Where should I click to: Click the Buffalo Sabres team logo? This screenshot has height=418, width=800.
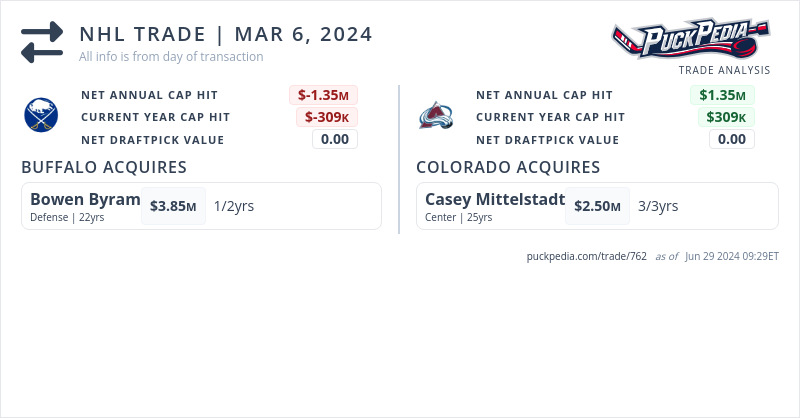tap(42, 116)
